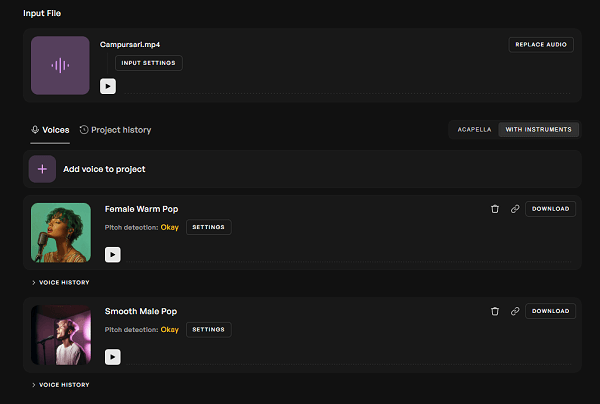Switch output to Acapella mode

pyautogui.click(x=474, y=130)
